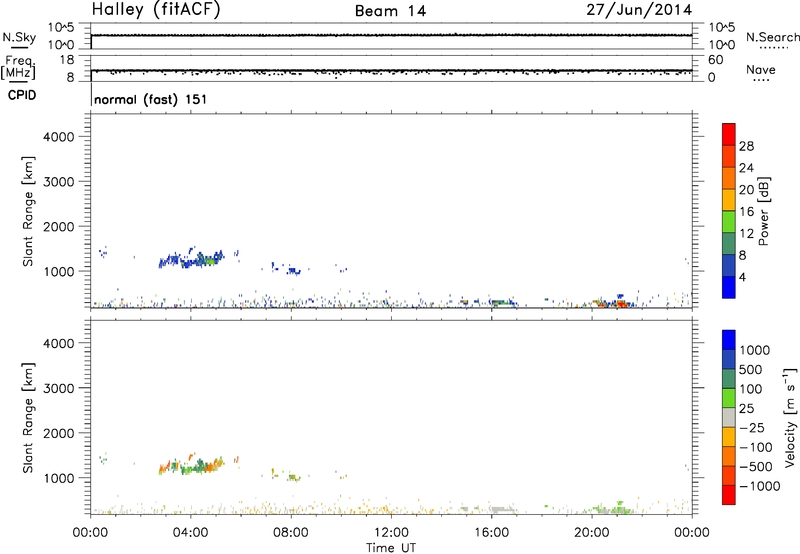The width and height of the screenshot is (800, 554).
Task: Click the 04:00 scatter cluster in the power panel
Action: click(x=191, y=259)
